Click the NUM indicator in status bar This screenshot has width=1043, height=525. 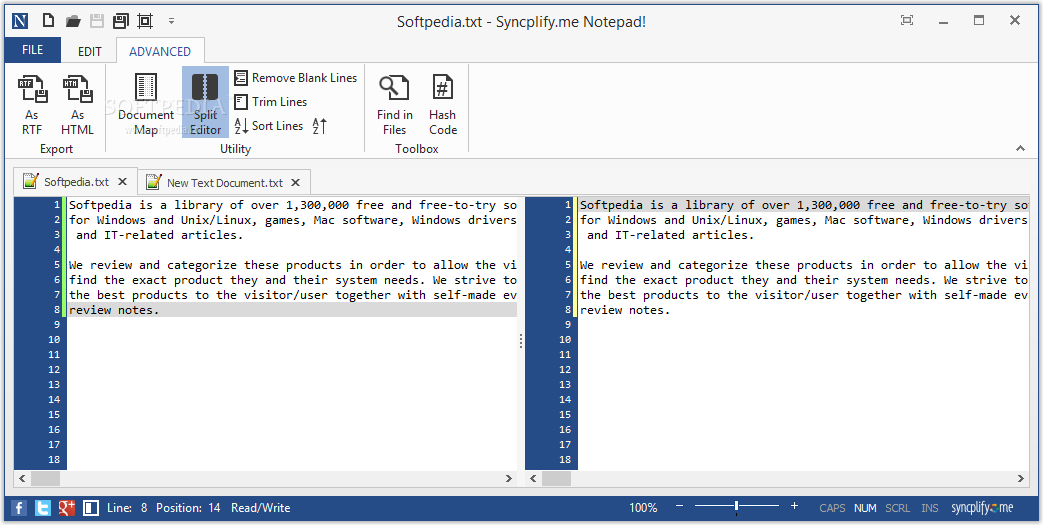coord(865,508)
